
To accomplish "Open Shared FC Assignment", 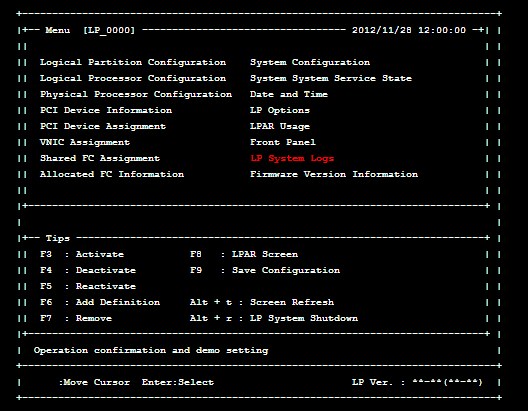I will tap(100, 159).
